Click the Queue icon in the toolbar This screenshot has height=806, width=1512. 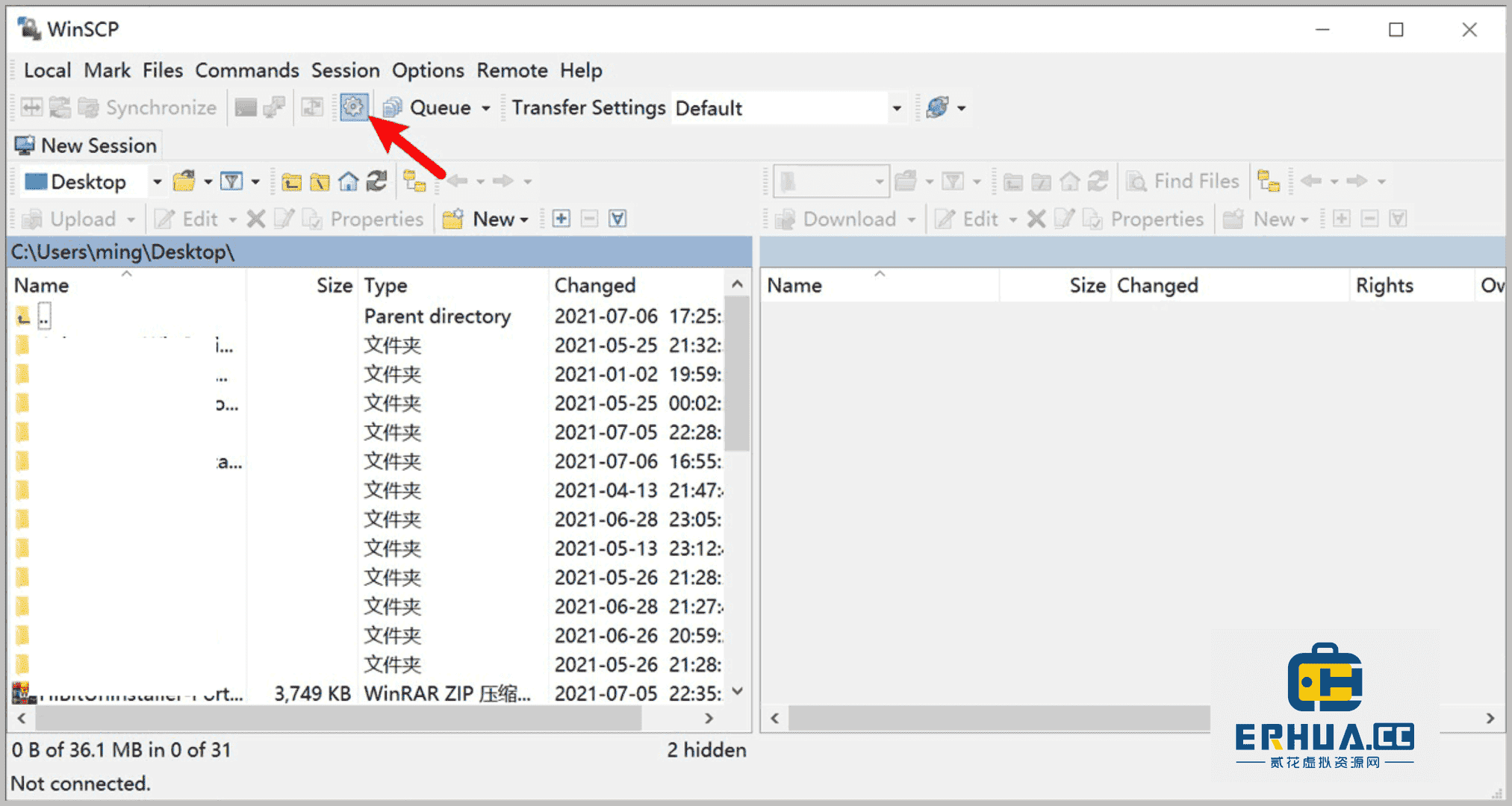click(x=392, y=107)
